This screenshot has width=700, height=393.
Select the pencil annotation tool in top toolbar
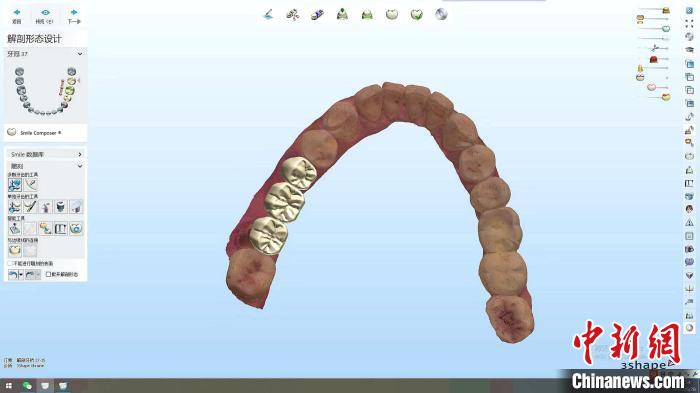point(268,14)
